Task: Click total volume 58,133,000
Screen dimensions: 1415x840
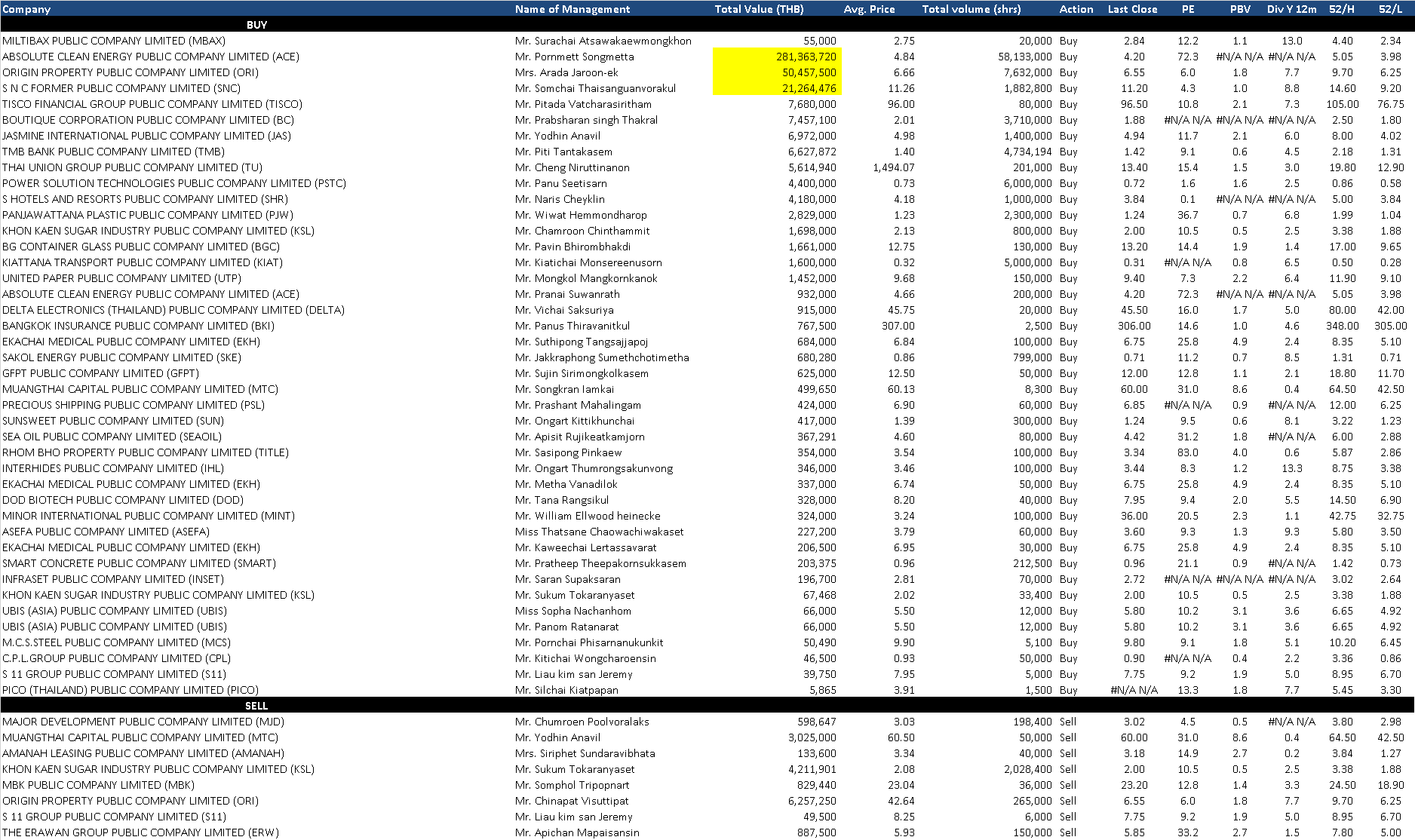Action: tap(1025, 57)
